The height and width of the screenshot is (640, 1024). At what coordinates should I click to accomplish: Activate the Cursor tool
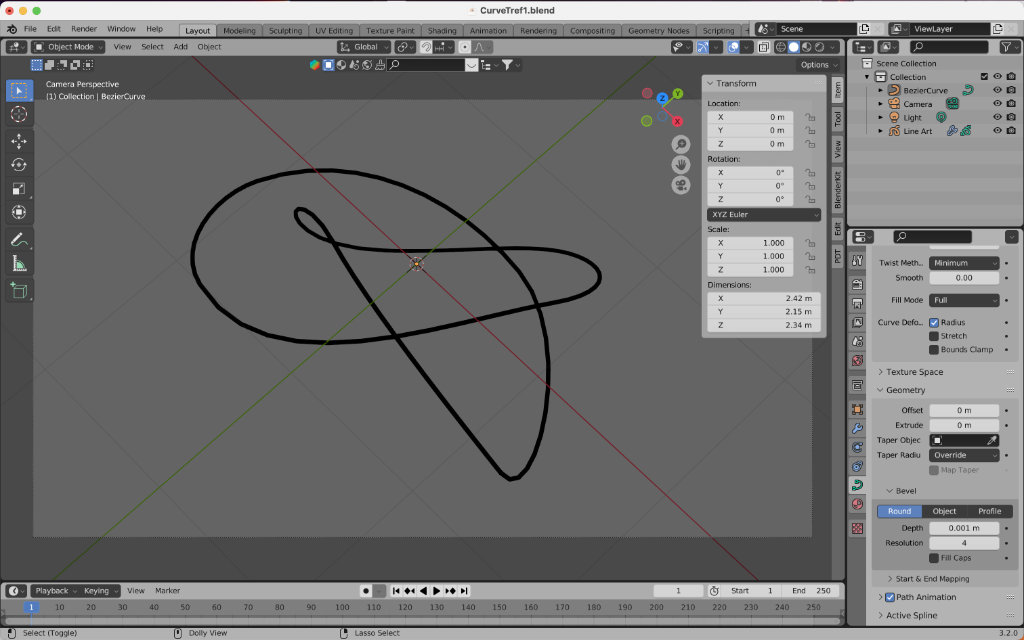tap(19, 114)
